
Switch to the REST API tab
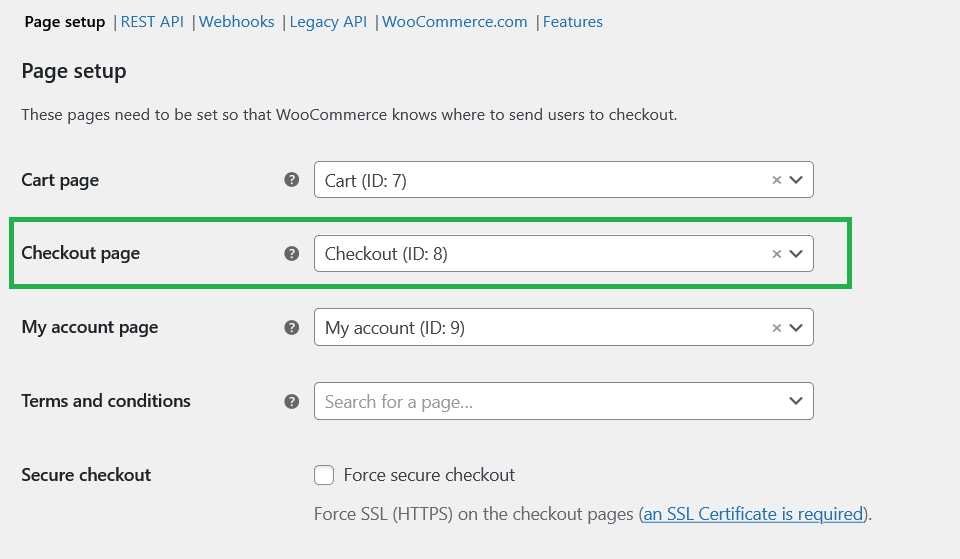click(152, 22)
